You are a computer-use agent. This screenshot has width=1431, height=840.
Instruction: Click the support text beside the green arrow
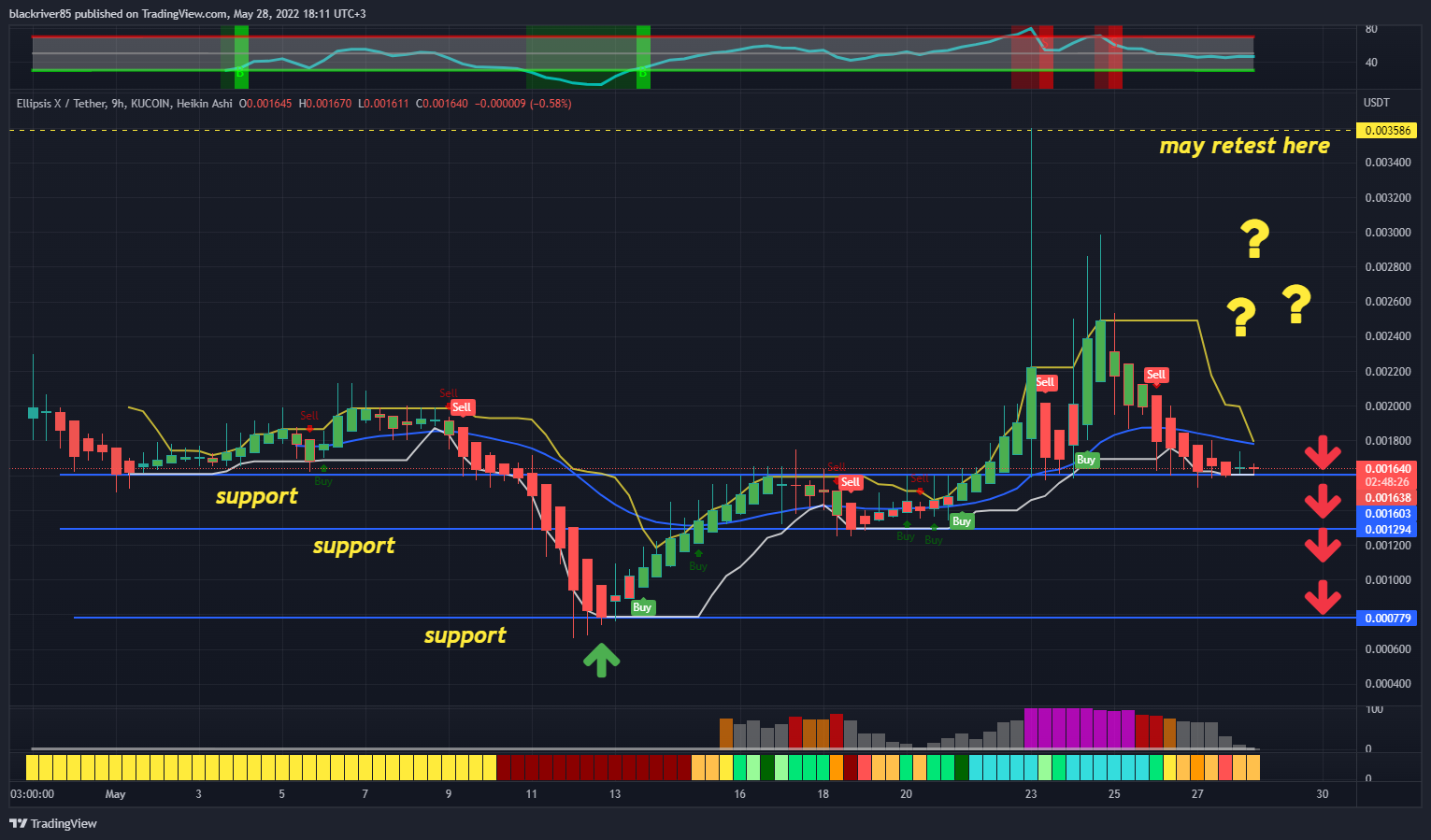(465, 635)
